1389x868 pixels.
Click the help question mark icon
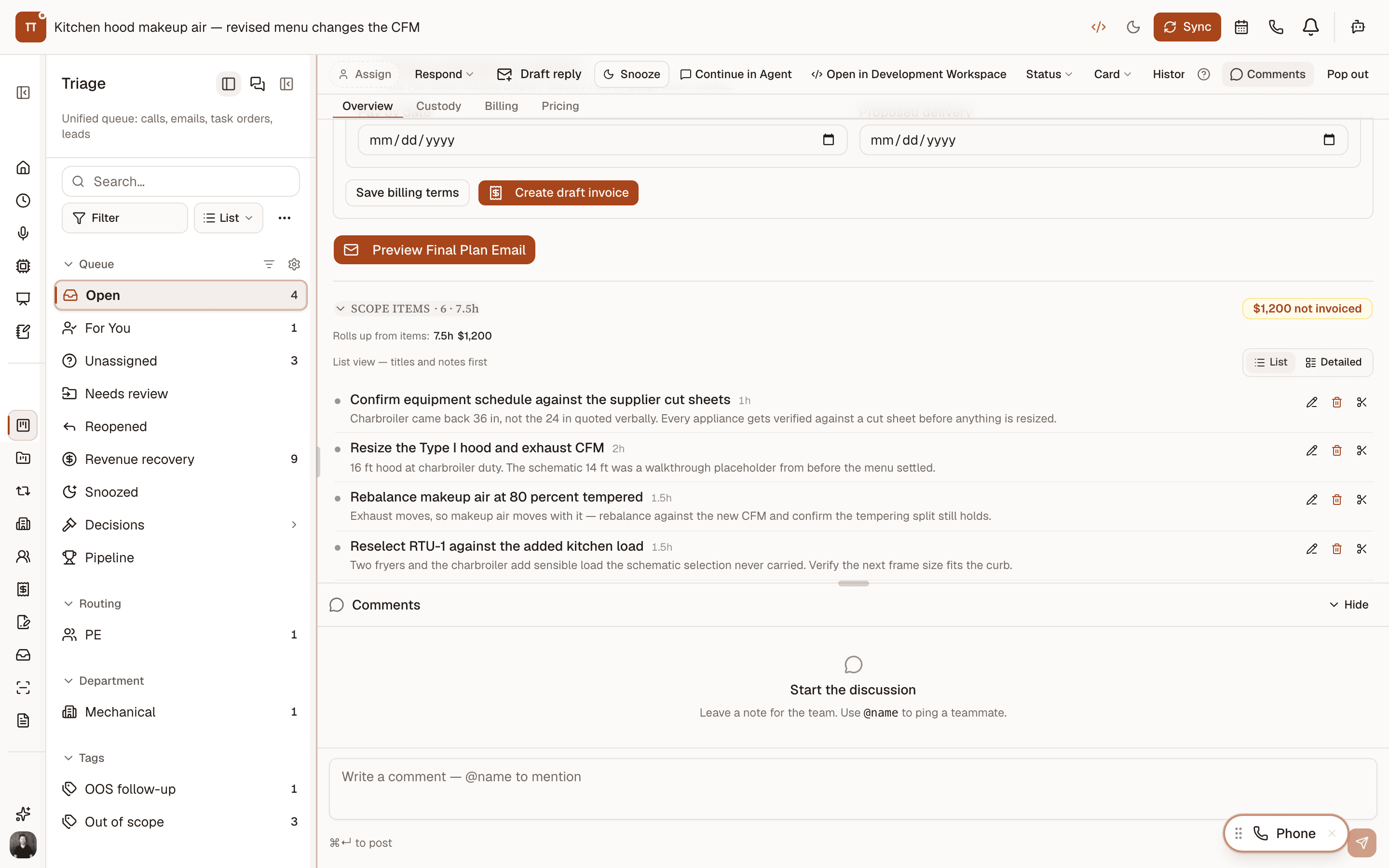coord(1204,74)
